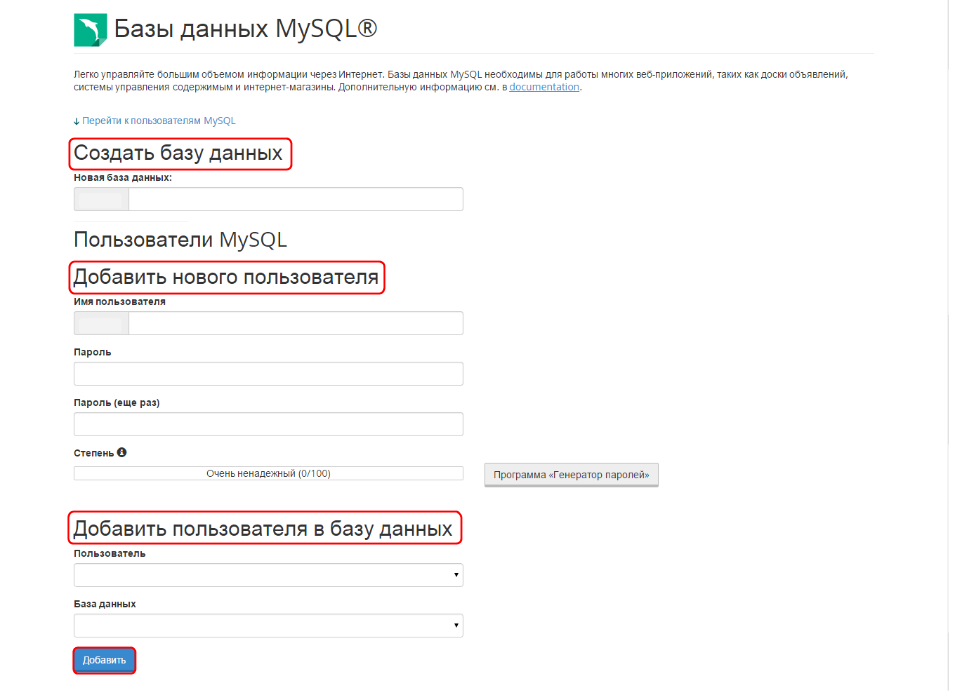957x700 pixels.
Task: Expand the База данных dropdown
Action: pyautogui.click(x=268, y=626)
